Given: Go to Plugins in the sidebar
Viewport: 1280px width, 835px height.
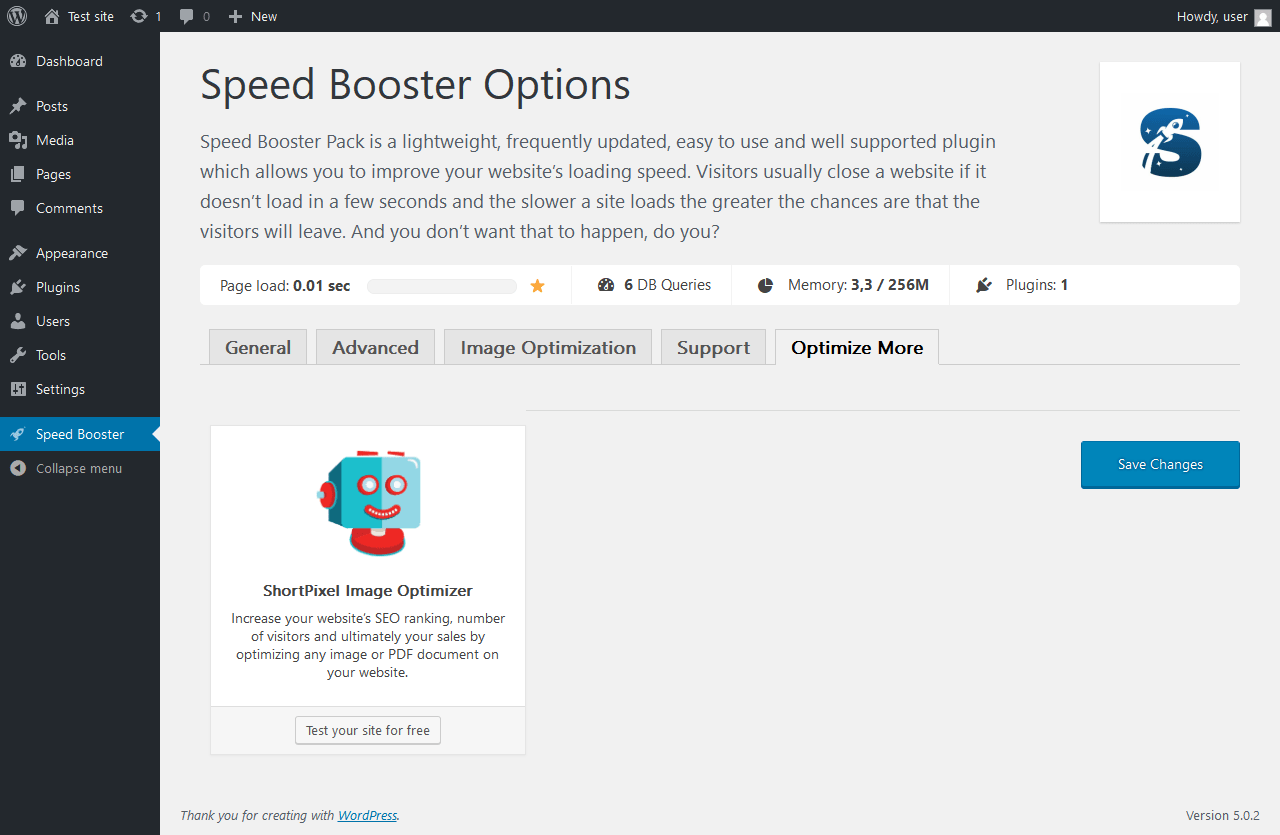Looking at the screenshot, I should 80,287.
